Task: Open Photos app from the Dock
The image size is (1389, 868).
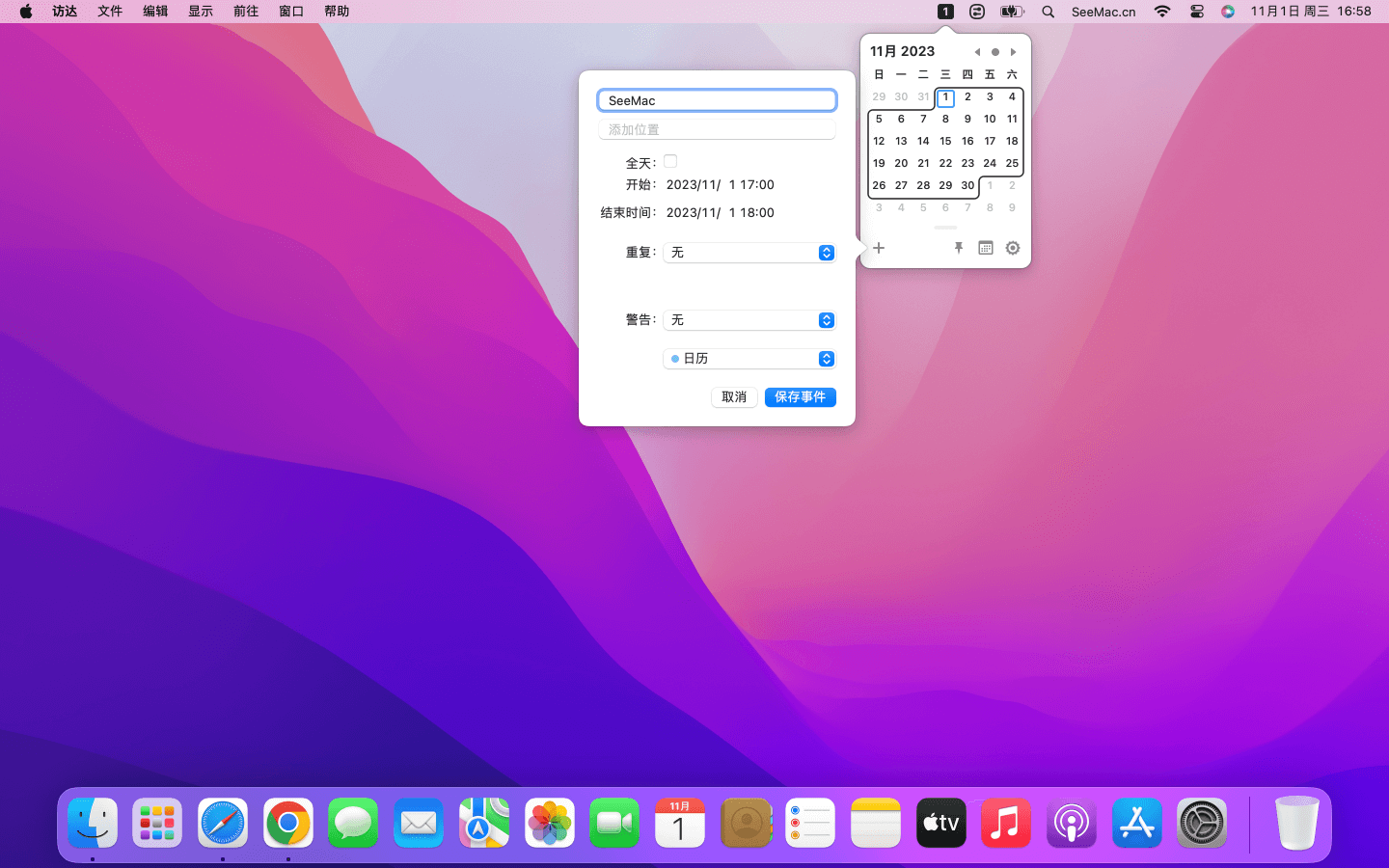Action: (550, 824)
